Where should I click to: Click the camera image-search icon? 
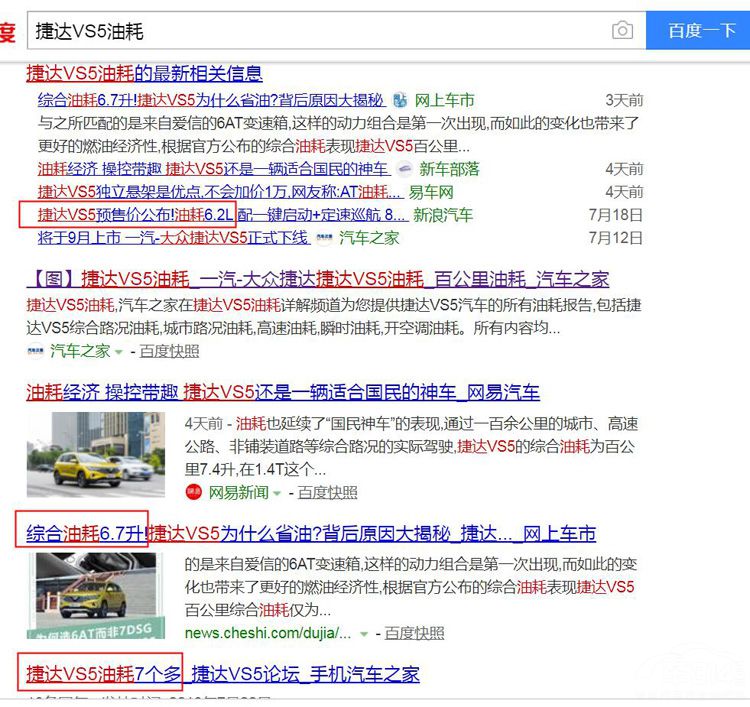622,30
